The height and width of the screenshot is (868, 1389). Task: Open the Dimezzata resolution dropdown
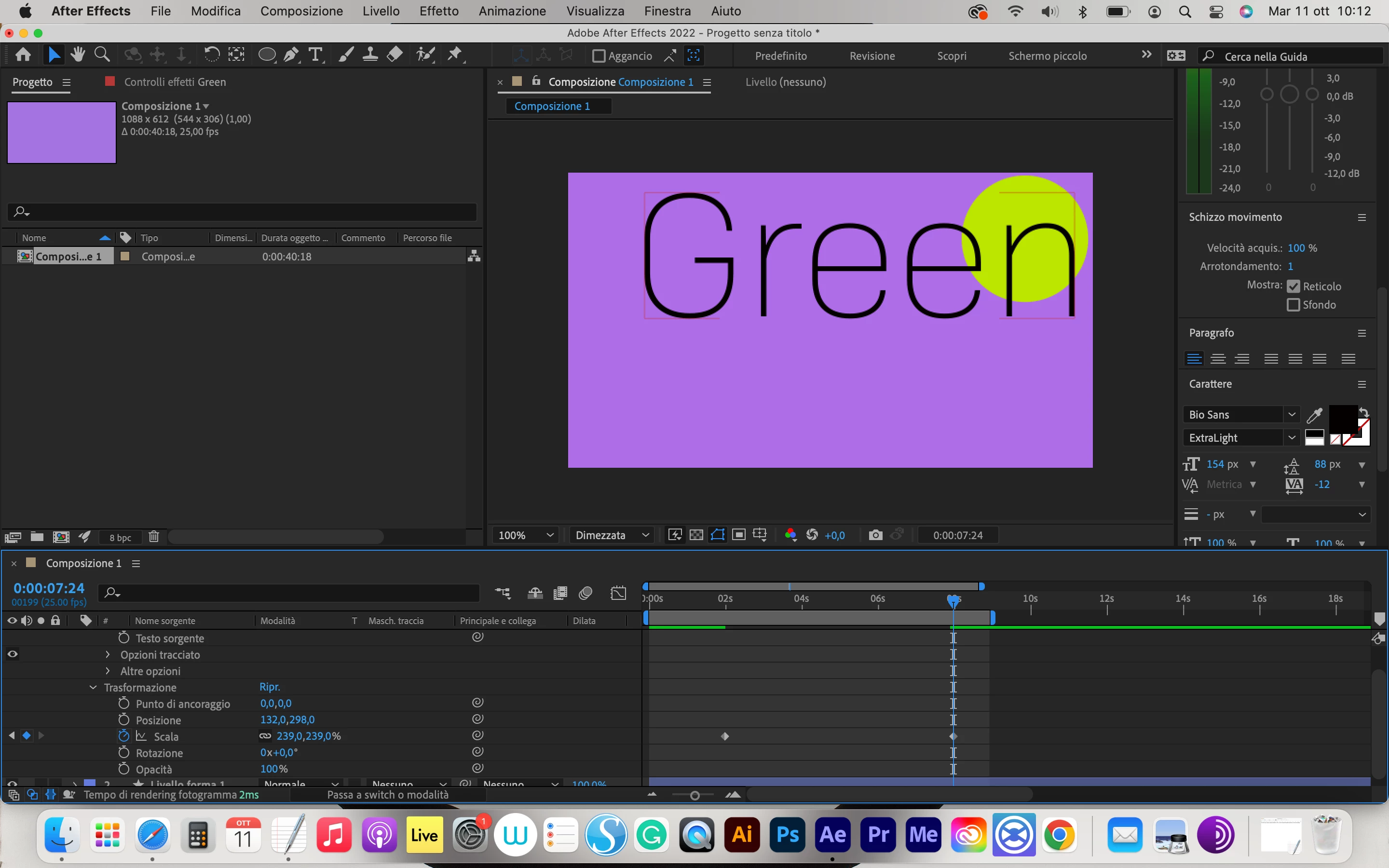[x=612, y=535]
